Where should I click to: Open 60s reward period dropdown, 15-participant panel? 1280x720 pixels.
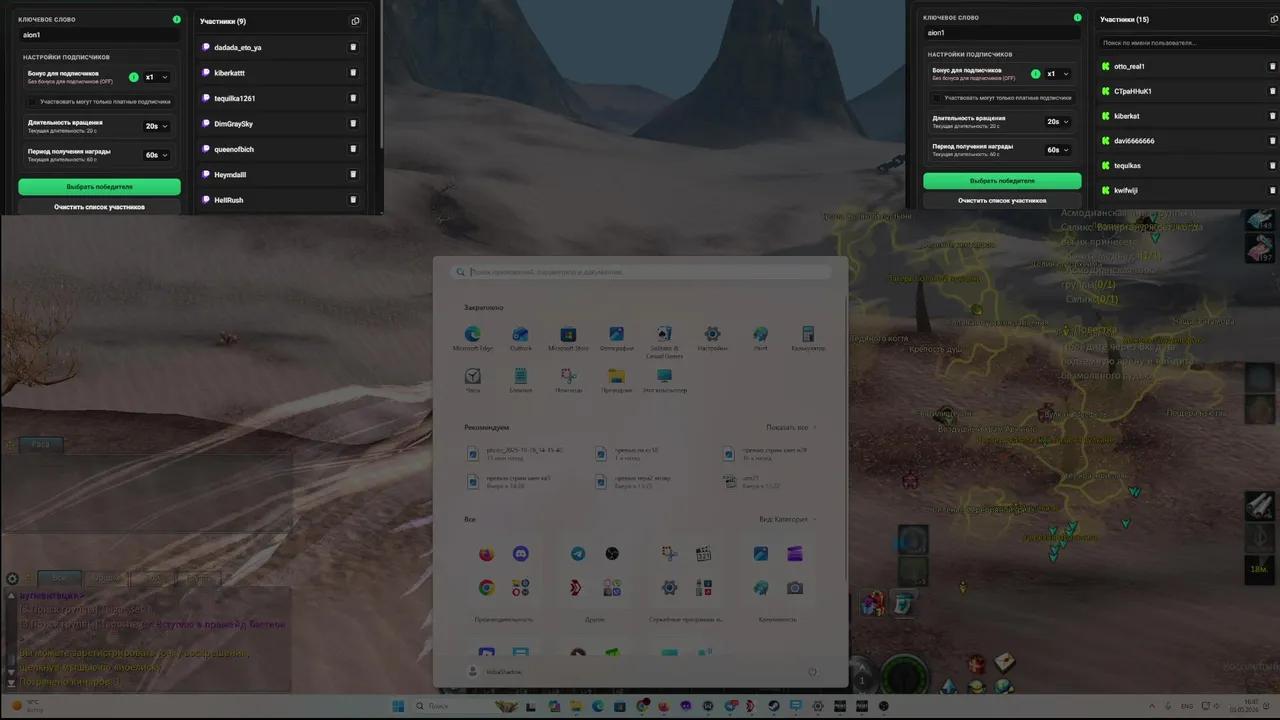(1058, 150)
